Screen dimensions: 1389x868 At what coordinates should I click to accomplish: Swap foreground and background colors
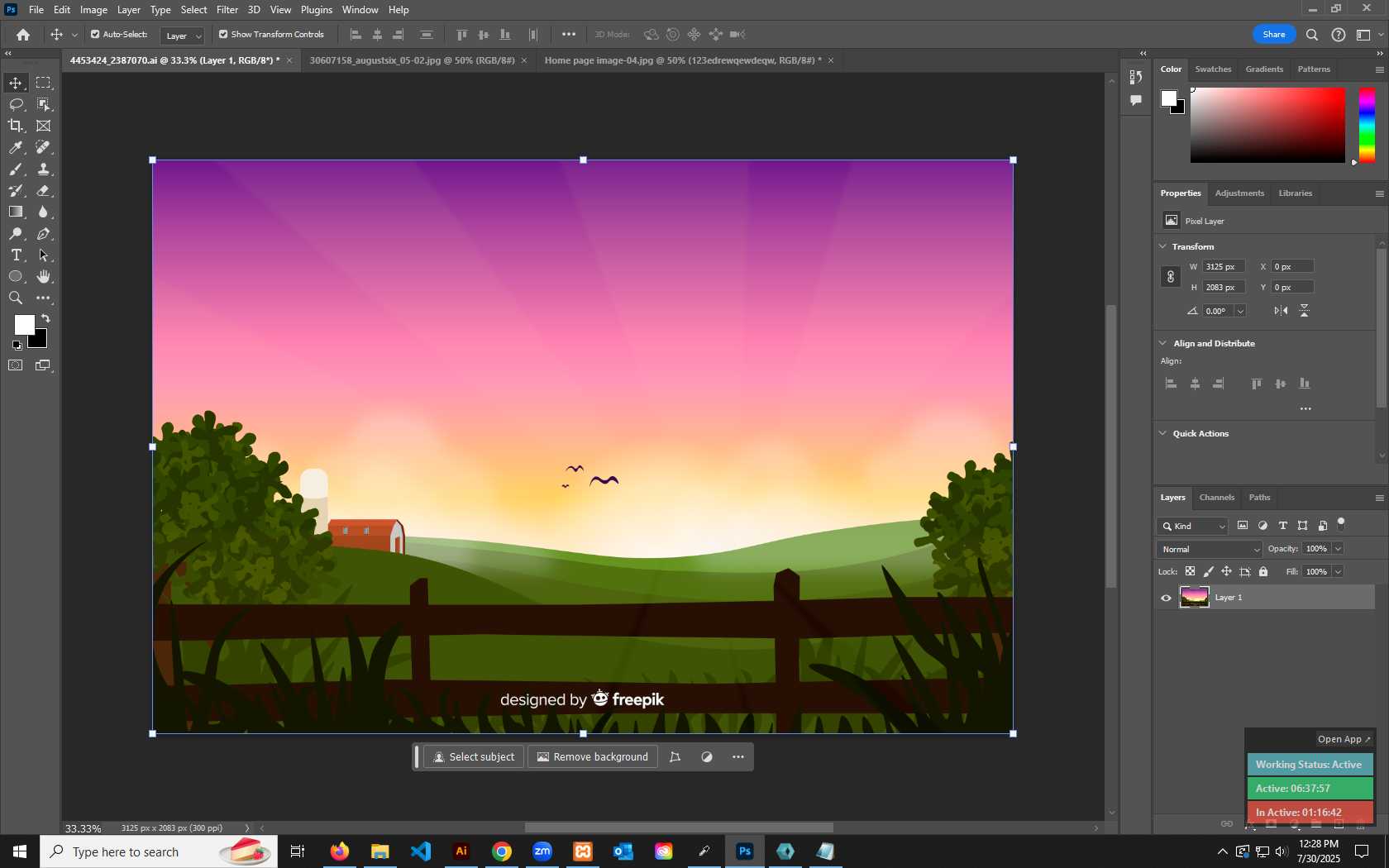pyautogui.click(x=45, y=318)
